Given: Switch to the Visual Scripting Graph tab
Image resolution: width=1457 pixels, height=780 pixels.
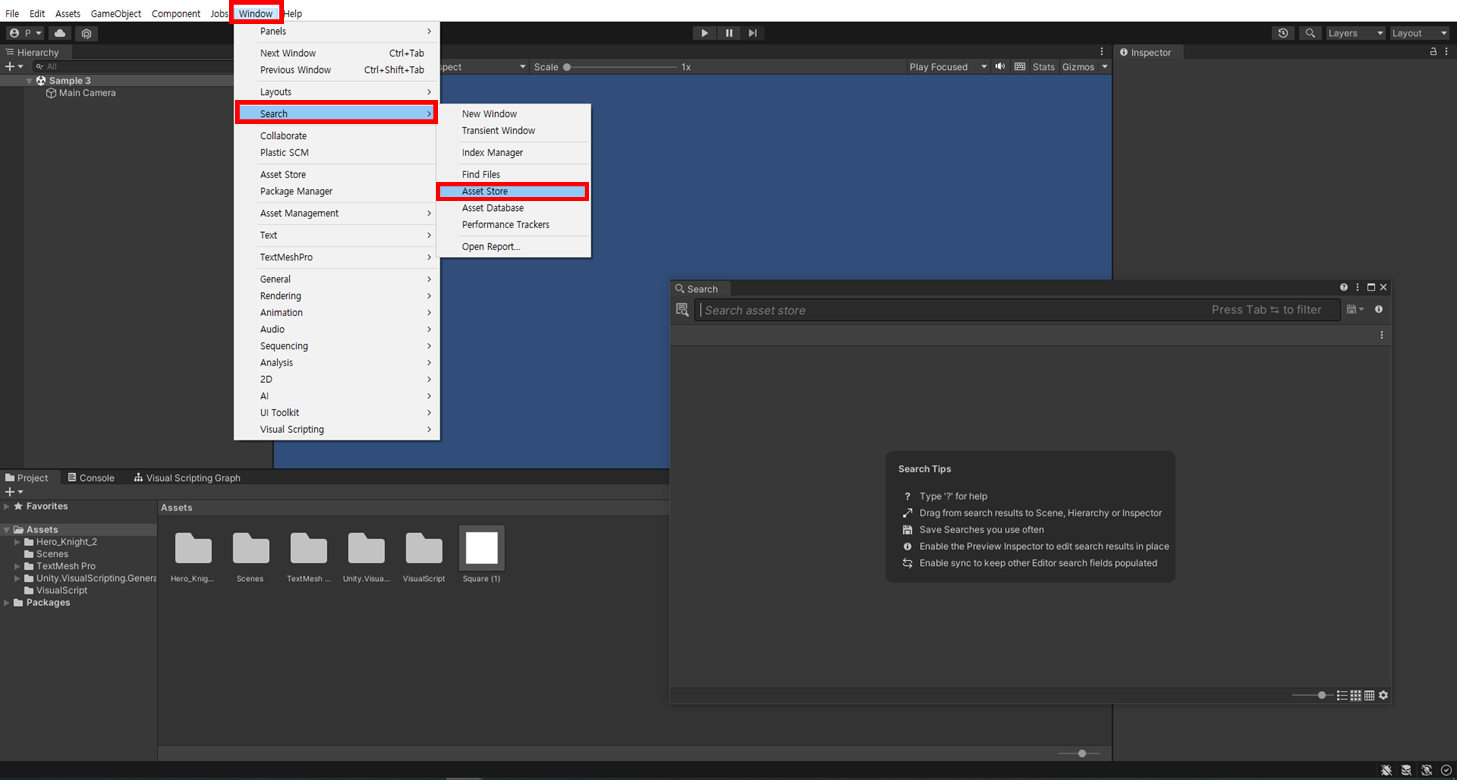Looking at the screenshot, I should coord(187,478).
